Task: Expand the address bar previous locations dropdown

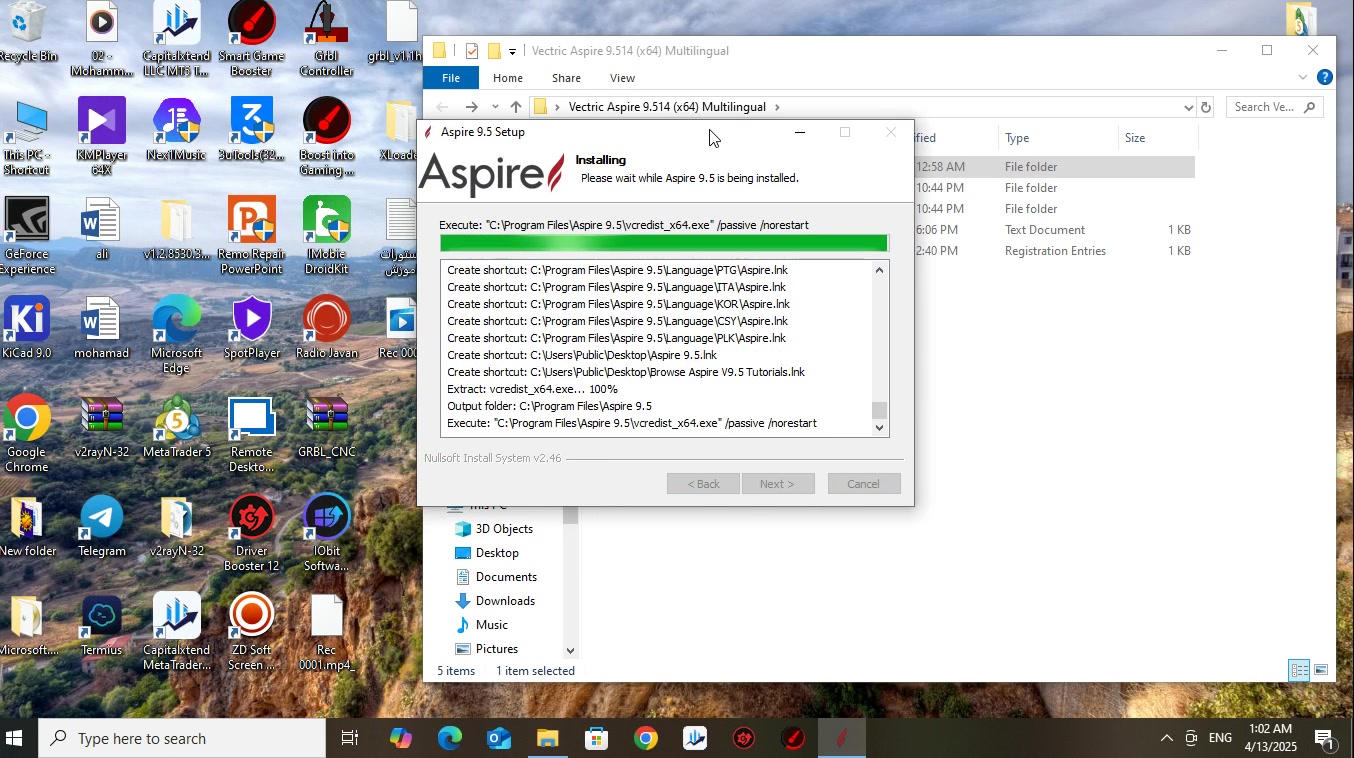Action: click(x=1188, y=107)
